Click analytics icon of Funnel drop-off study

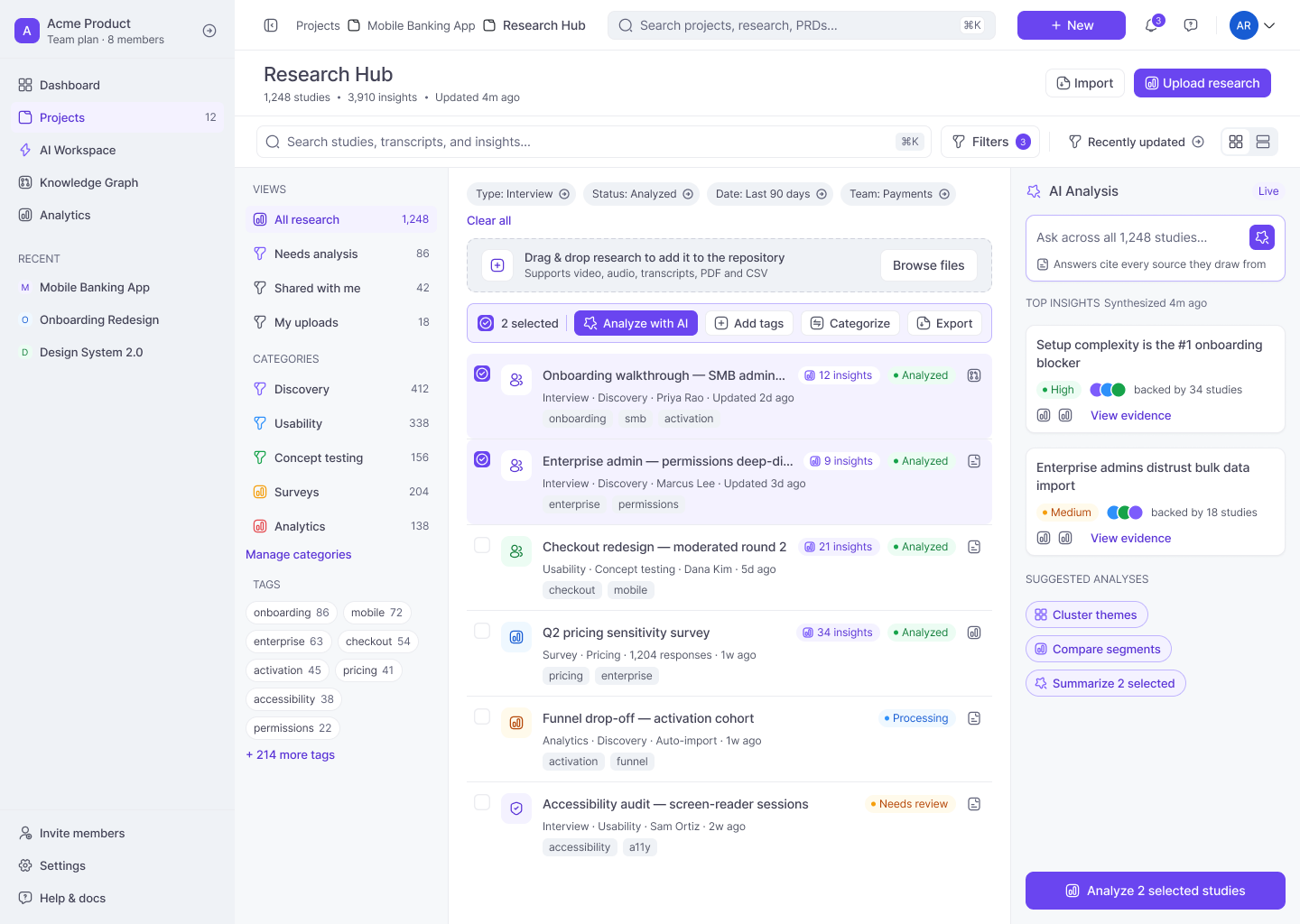click(516, 723)
